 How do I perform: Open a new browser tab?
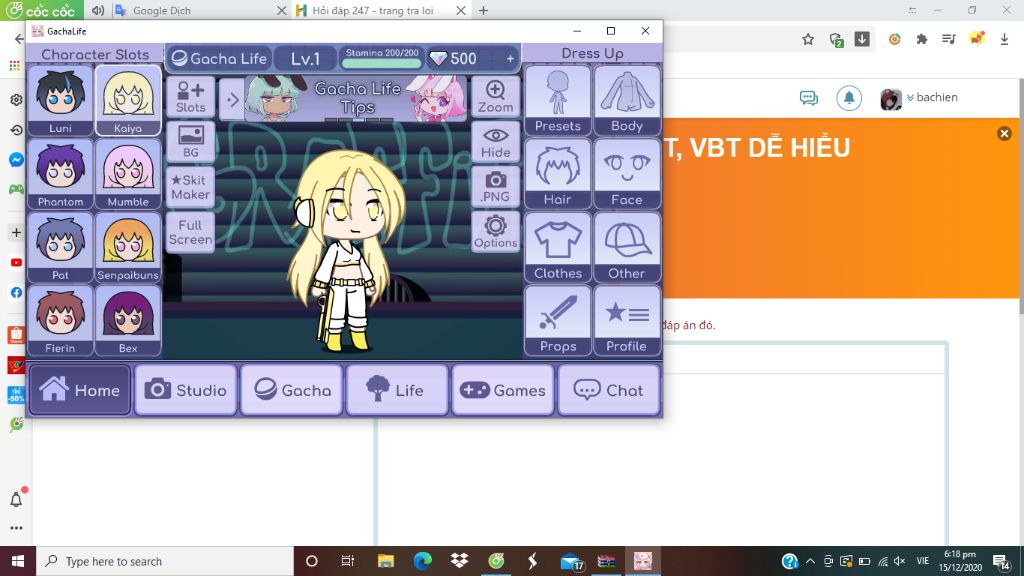[483, 10]
